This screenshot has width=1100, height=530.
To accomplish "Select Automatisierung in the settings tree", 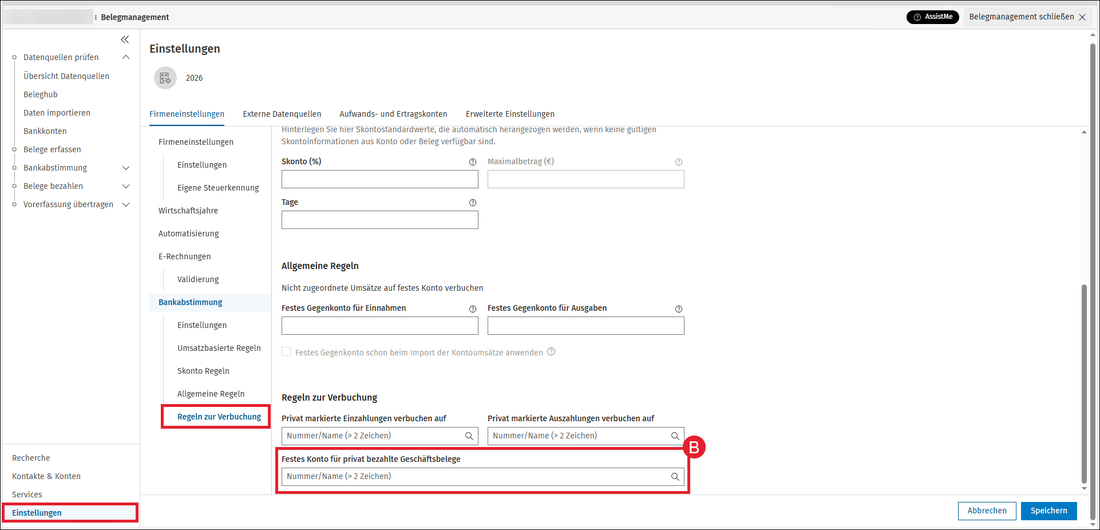I will (189, 233).
